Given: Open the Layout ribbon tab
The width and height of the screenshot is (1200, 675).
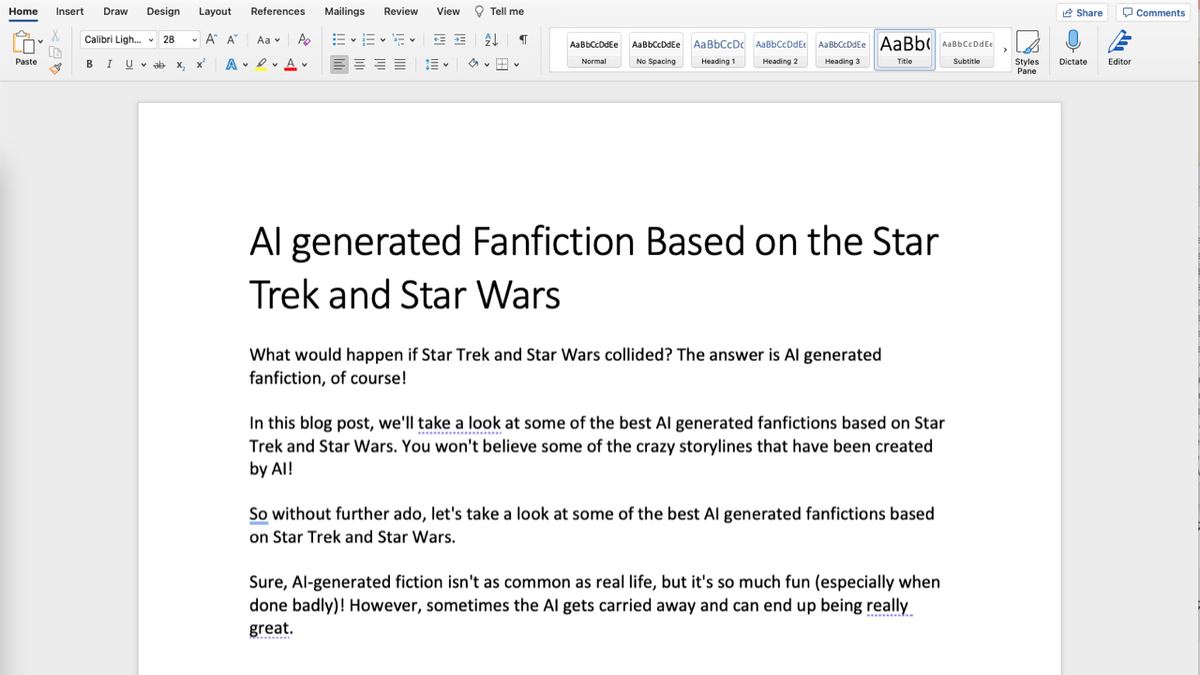Looking at the screenshot, I should tap(215, 11).
